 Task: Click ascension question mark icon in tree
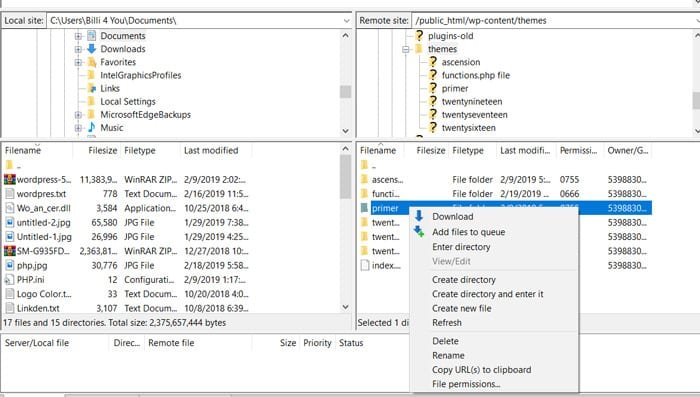tap(433, 62)
